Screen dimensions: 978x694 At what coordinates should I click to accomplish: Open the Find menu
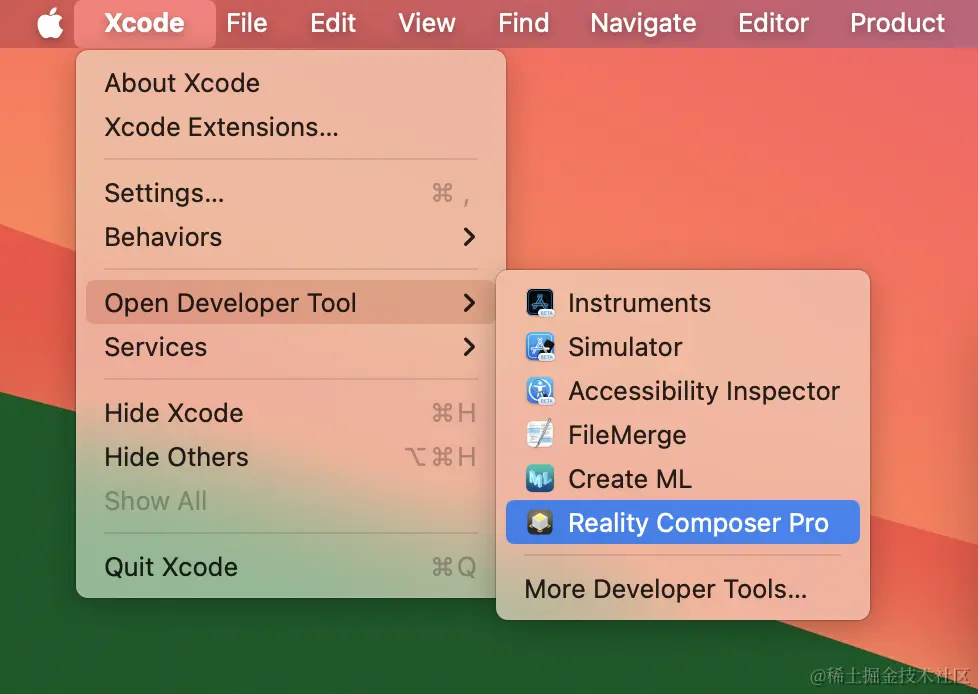click(x=523, y=23)
